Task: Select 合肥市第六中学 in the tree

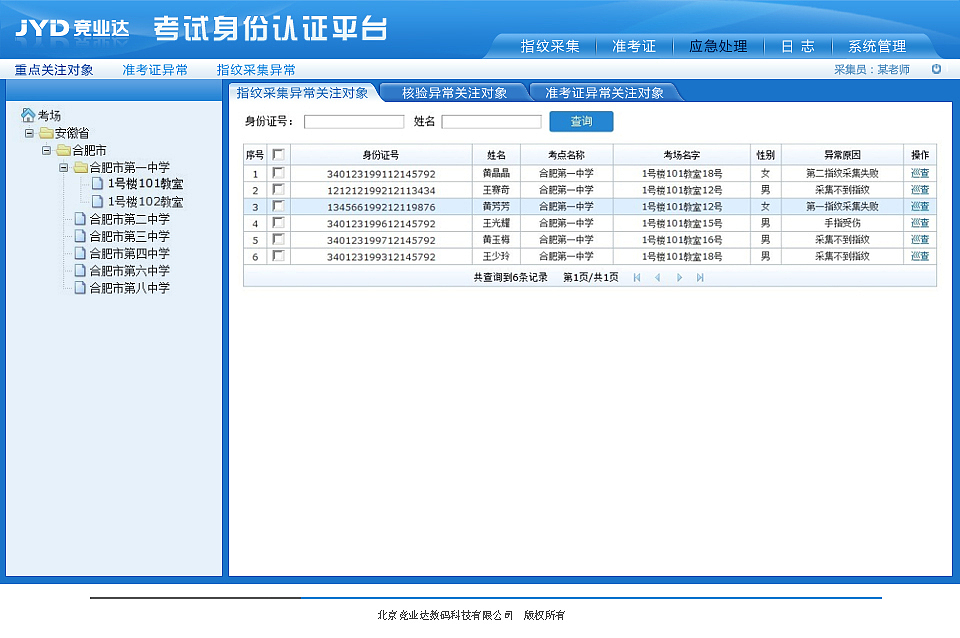Action: (x=129, y=270)
